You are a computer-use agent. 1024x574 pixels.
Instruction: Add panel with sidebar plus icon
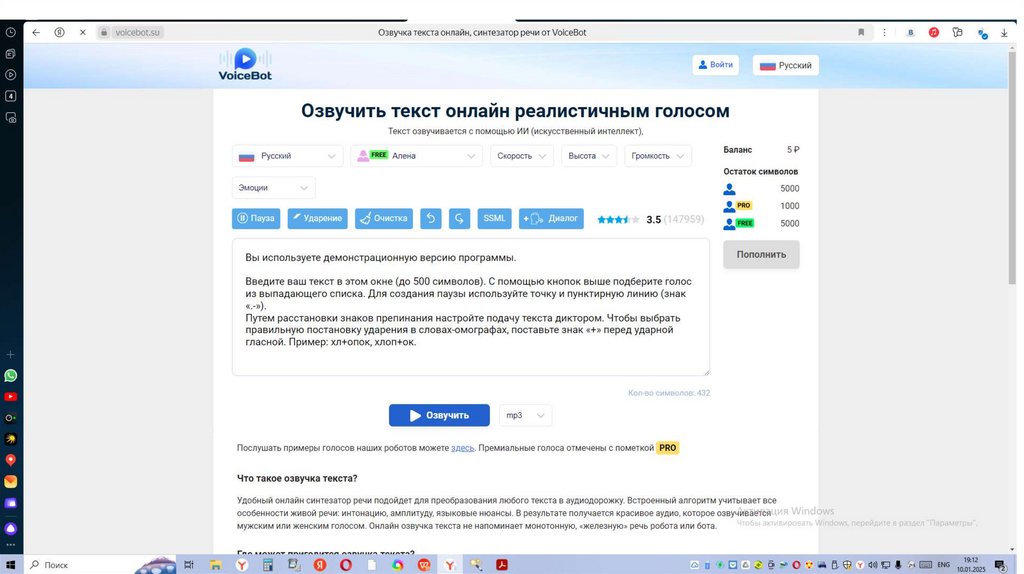pyautogui.click(x=10, y=355)
